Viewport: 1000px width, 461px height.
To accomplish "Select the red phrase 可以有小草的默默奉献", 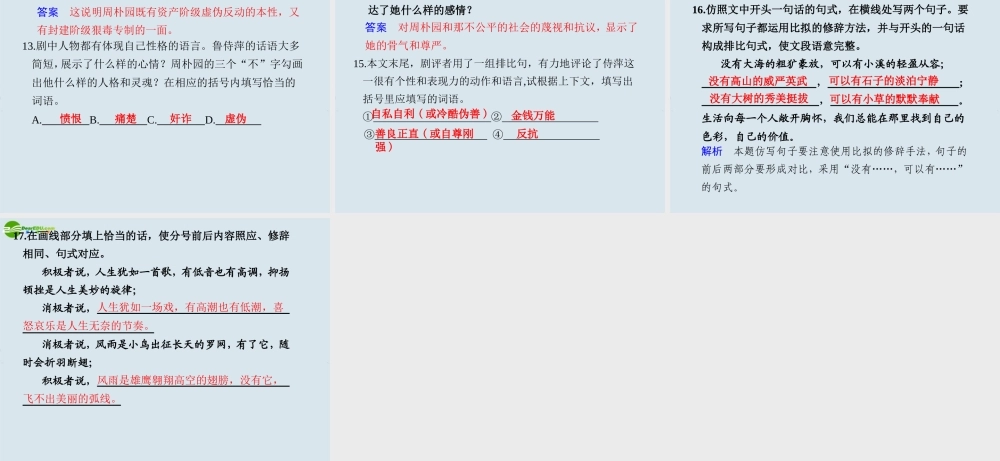I will pos(885,99).
